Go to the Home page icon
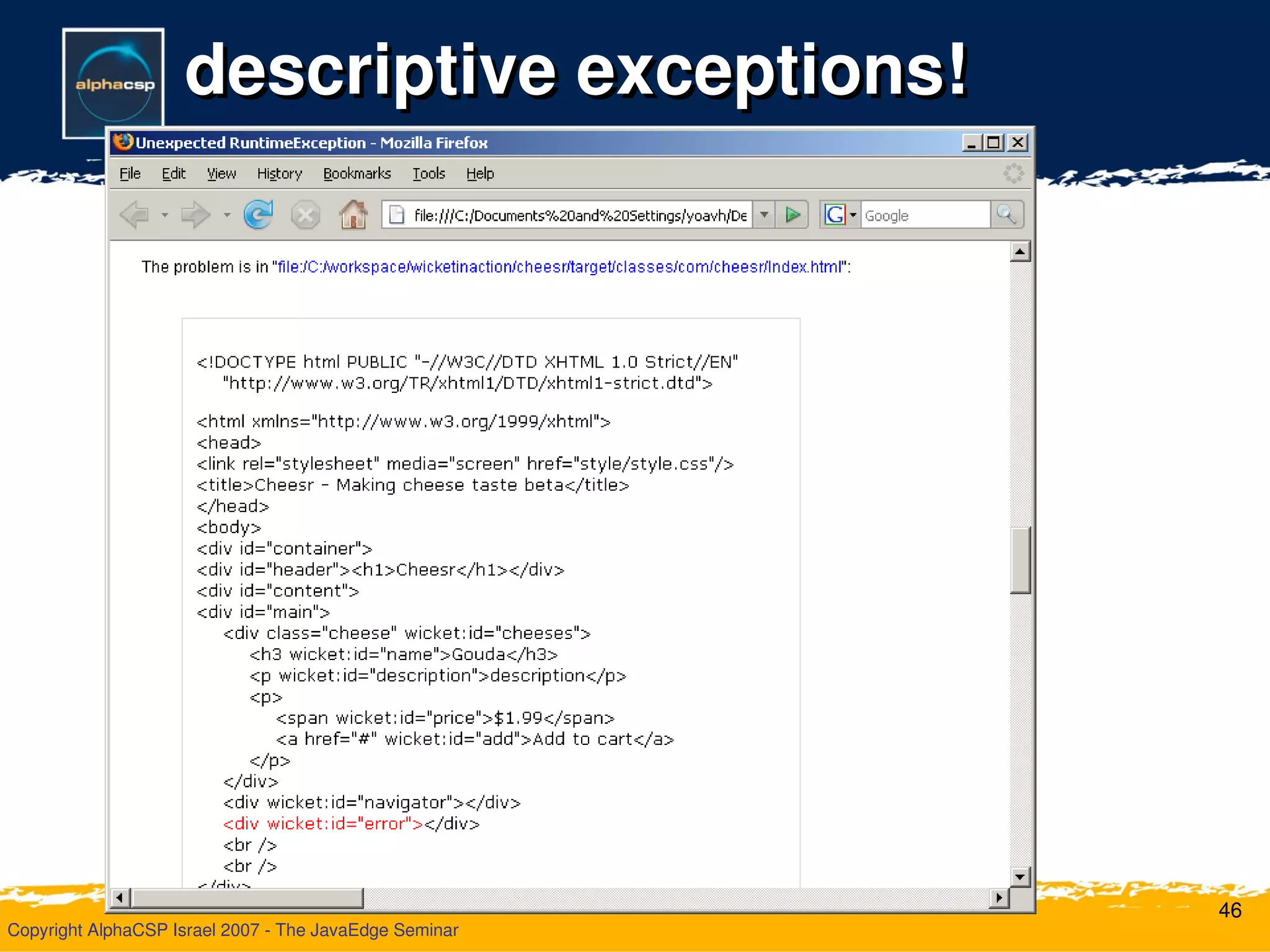This screenshot has height=952, width=1270. tap(353, 215)
